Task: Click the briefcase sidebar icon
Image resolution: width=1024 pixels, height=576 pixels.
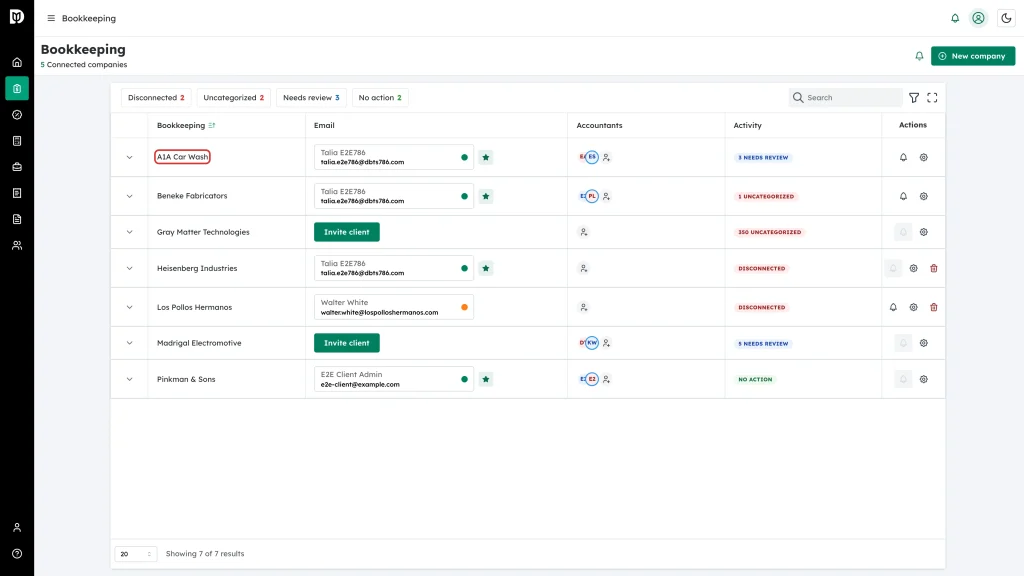Action: point(17,167)
